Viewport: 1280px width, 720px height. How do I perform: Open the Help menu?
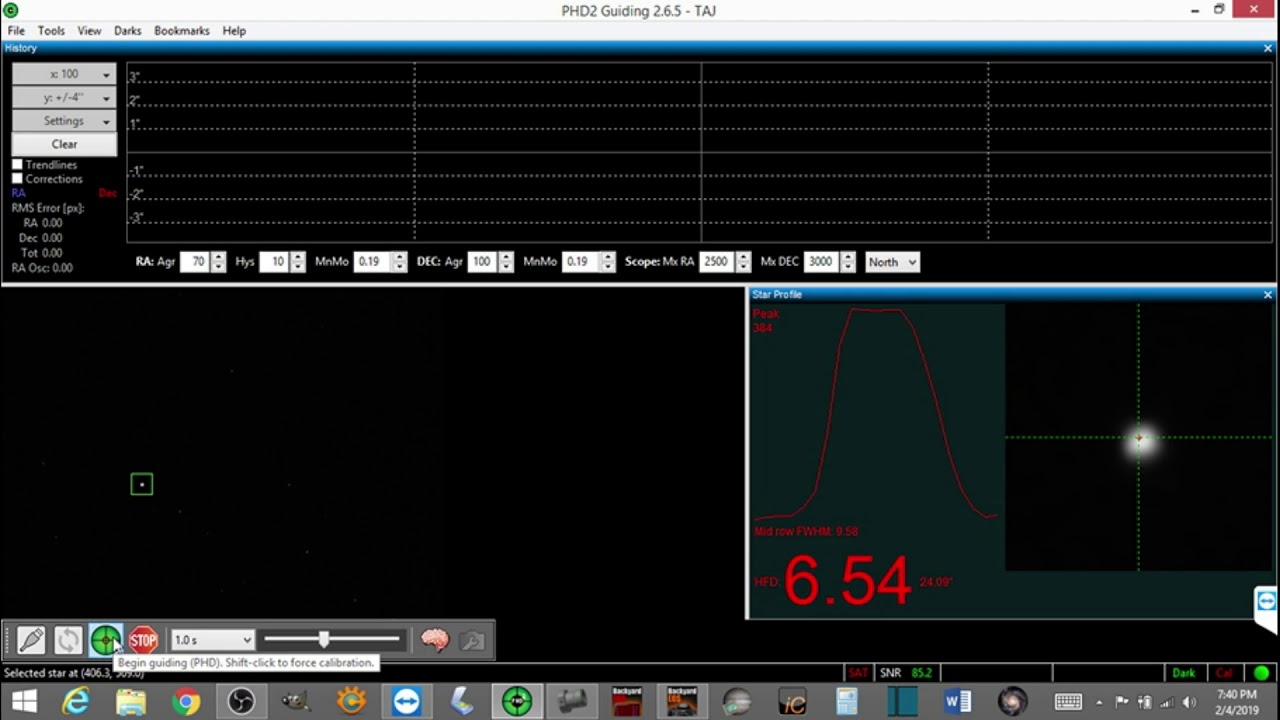[x=234, y=31]
